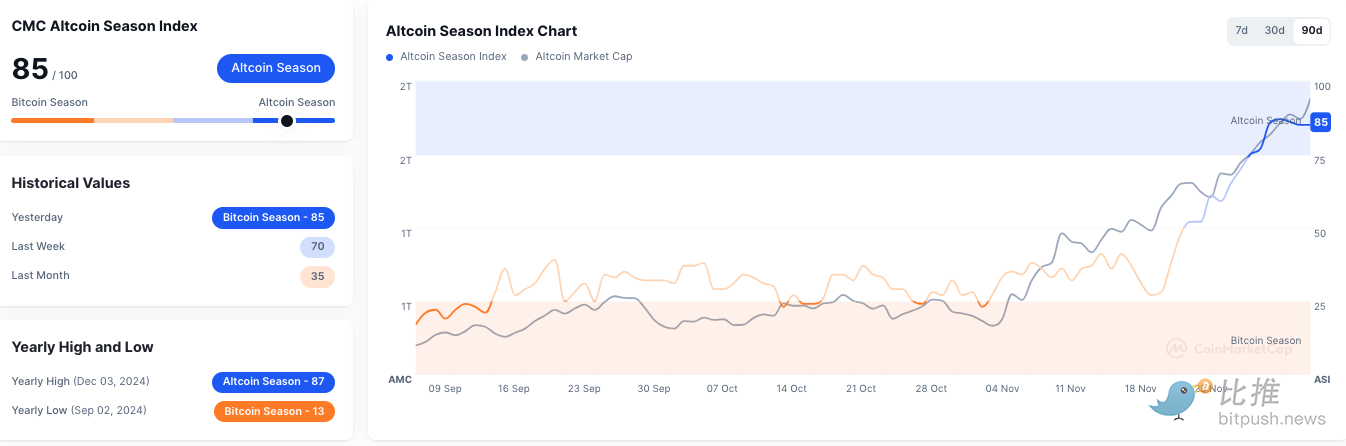Click the bitpush.news watermark text
1346x446 pixels.
[x=1272, y=419]
